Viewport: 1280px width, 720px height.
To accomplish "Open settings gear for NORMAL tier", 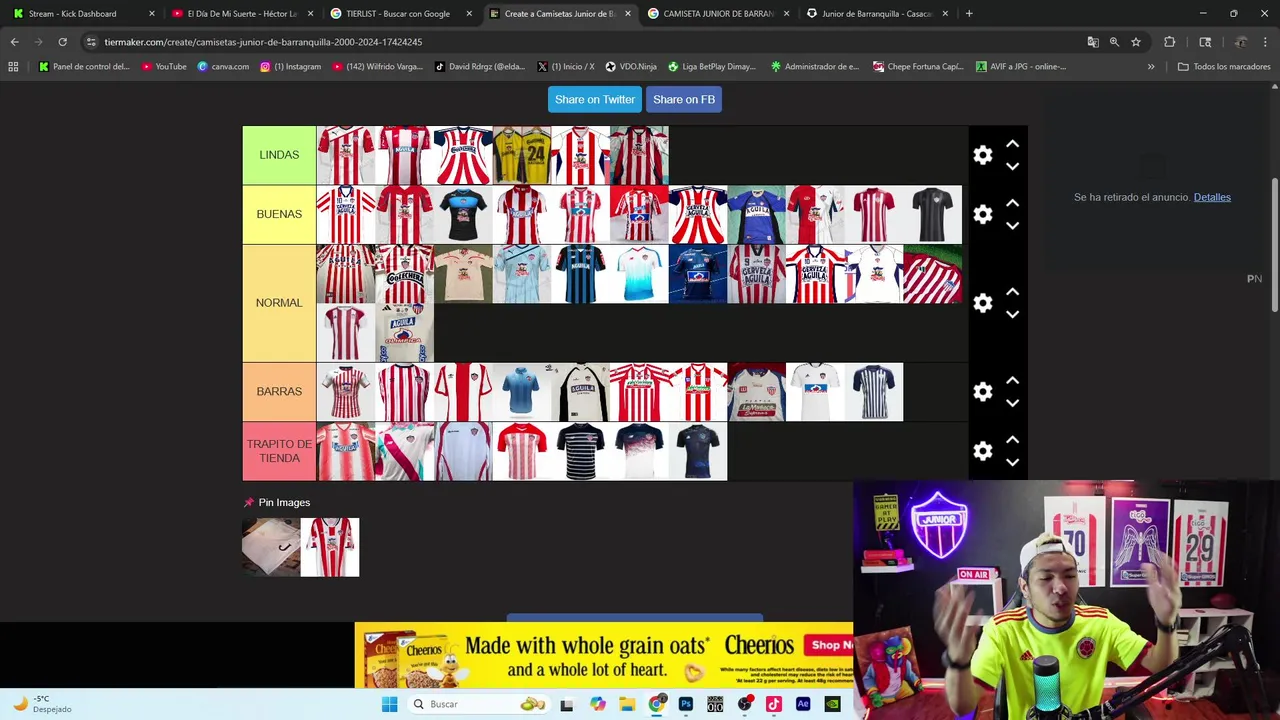I will 983,303.
